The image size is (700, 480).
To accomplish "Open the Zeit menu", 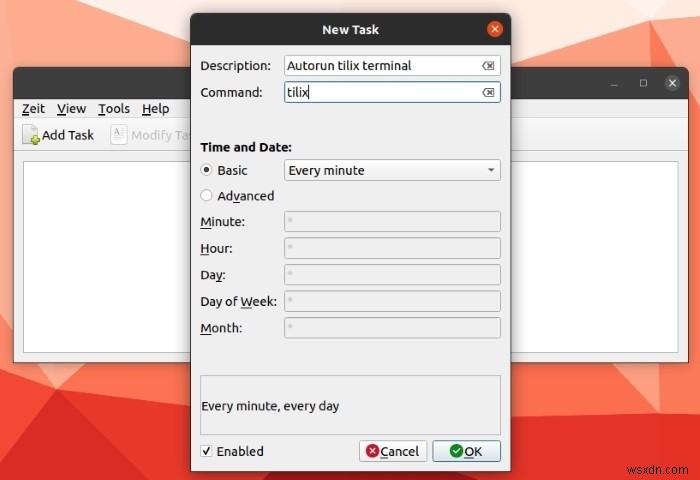I will [33, 109].
